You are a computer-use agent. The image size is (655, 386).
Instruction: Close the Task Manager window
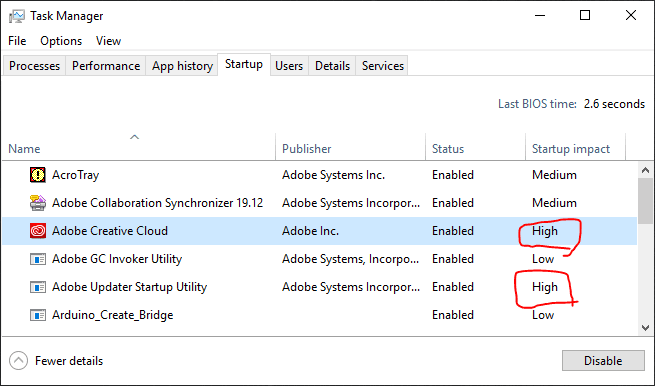631,16
